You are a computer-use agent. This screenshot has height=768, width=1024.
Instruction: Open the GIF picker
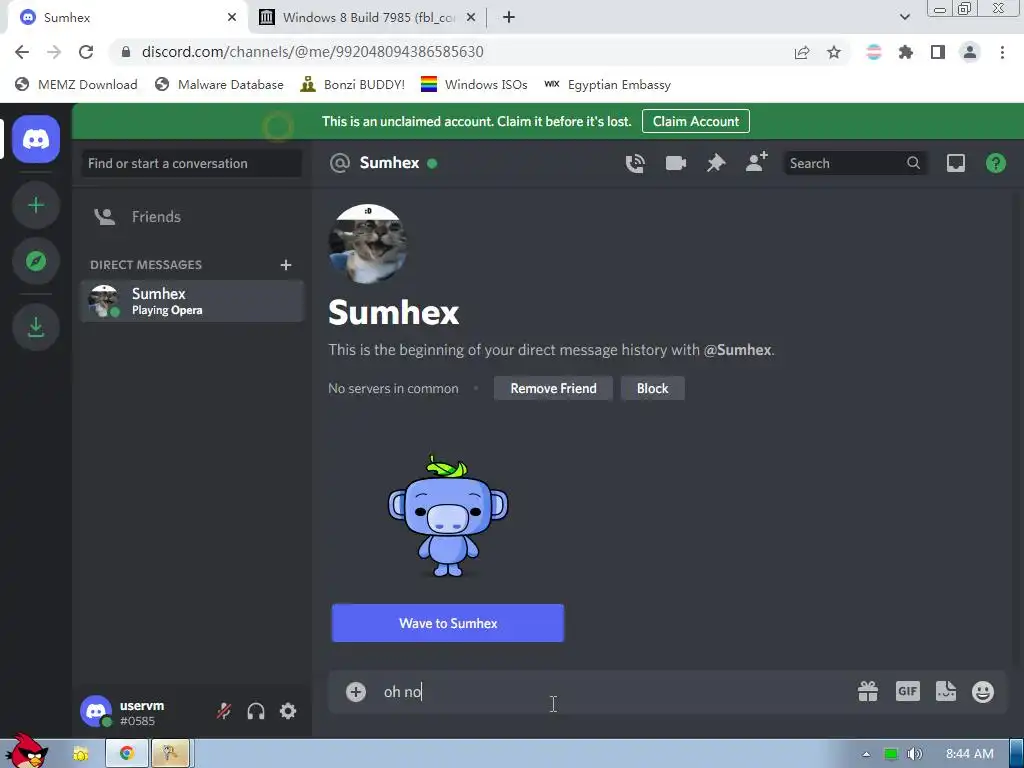point(908,691)
